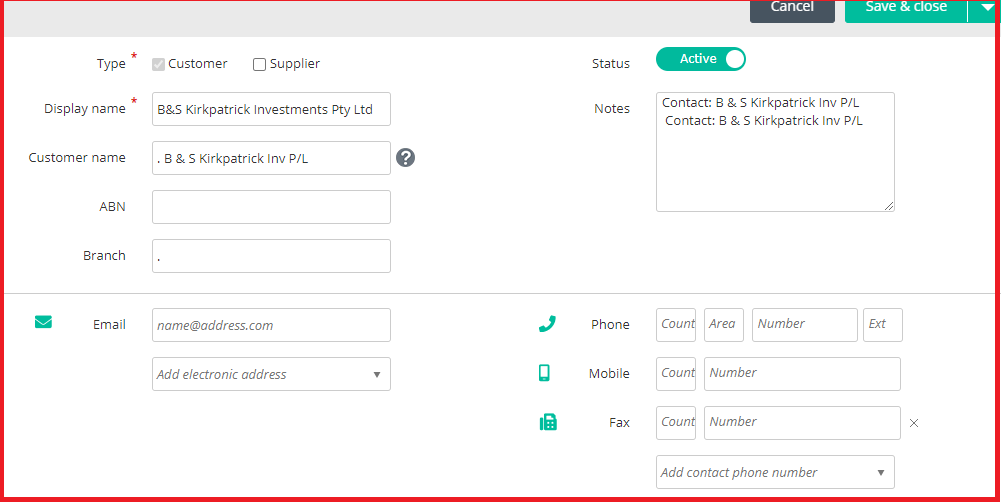This screenshot has height=504, width=1001.
Task: Toggle the Active status switch
Action: click(x=700, y=59)
